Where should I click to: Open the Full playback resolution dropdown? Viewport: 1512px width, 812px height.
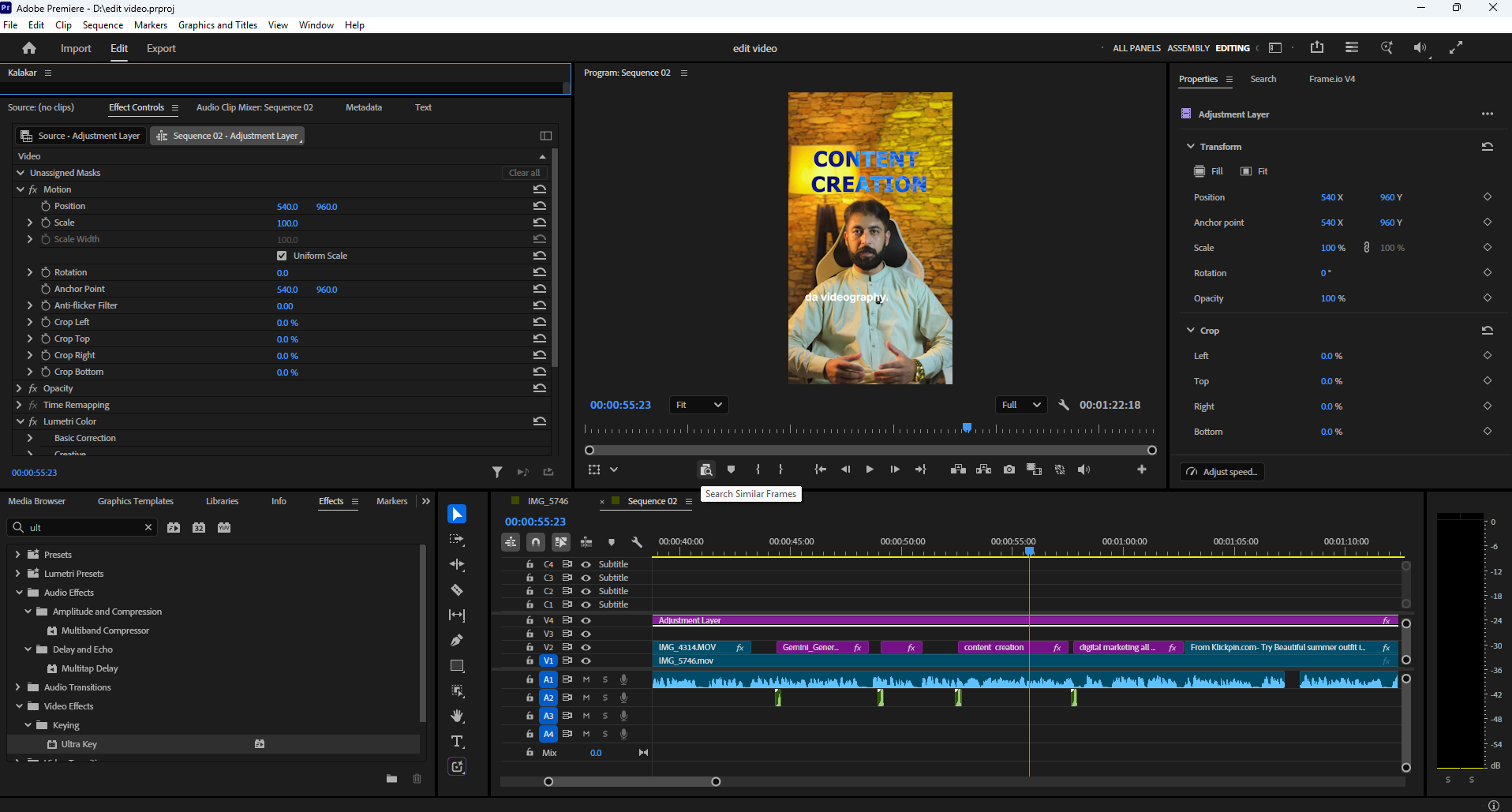pos(1021,405)
